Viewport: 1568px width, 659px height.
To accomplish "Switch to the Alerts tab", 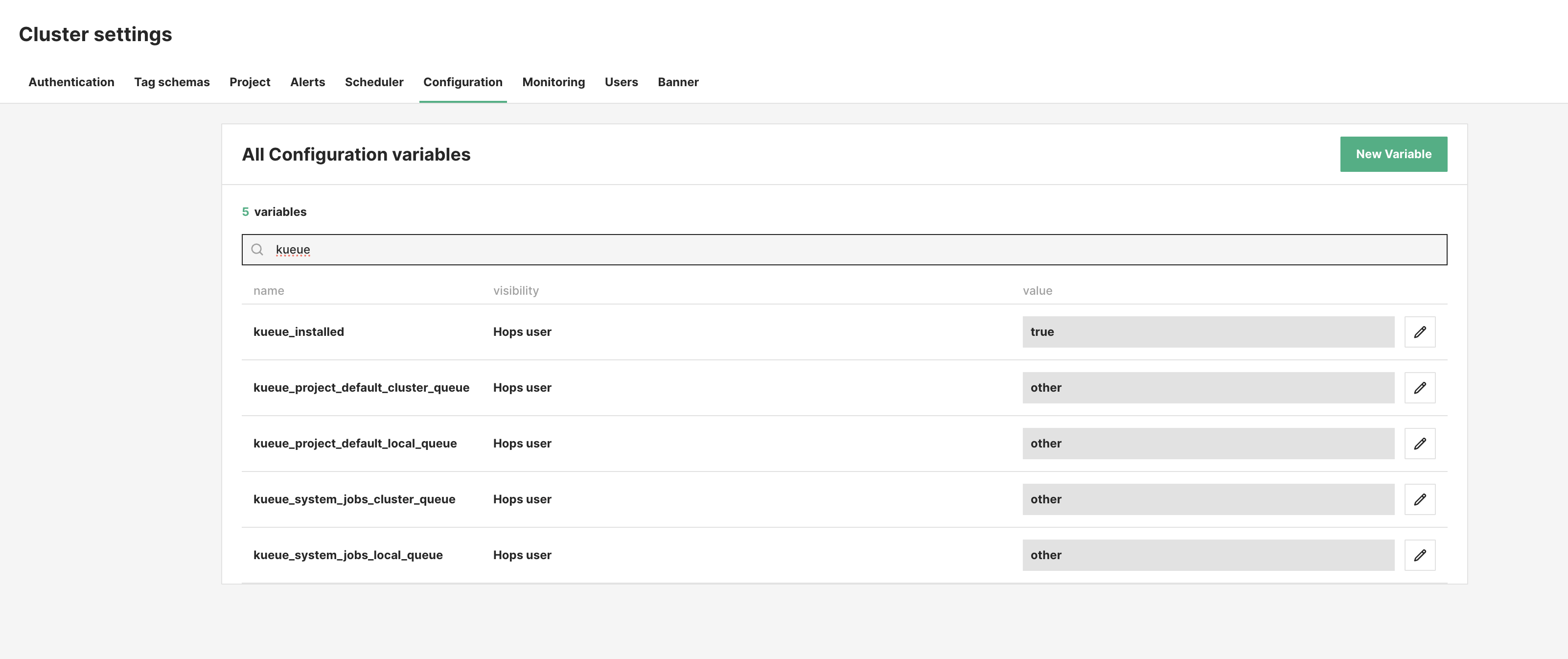I will pyautogui.click(x=307, y=82).
